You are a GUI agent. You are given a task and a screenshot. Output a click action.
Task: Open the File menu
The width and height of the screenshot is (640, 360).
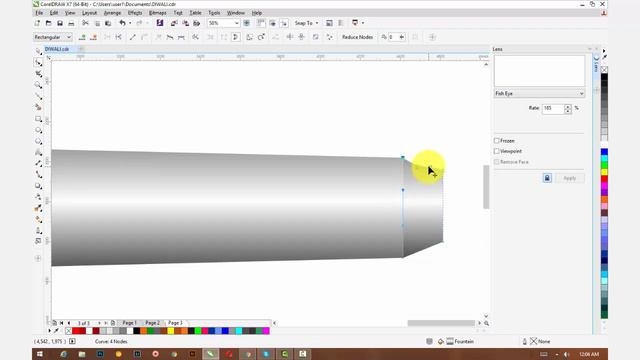click(39, 13)
